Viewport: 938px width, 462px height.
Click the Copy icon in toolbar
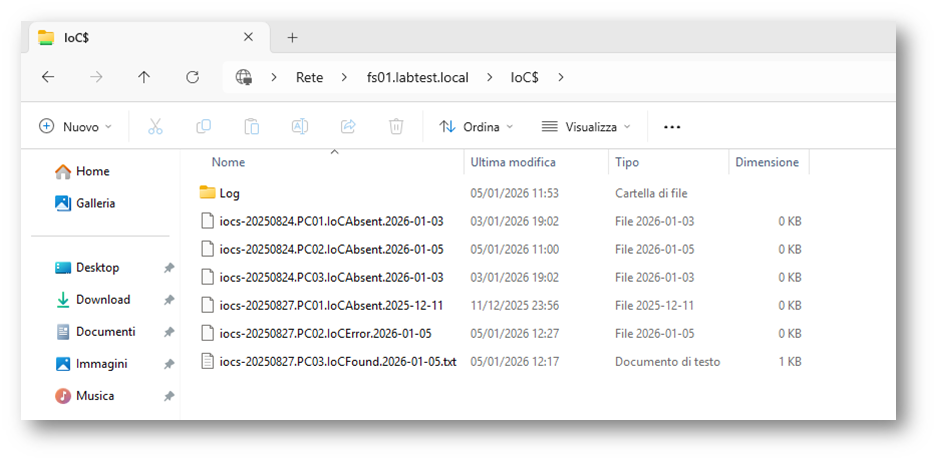coord(203,127)
